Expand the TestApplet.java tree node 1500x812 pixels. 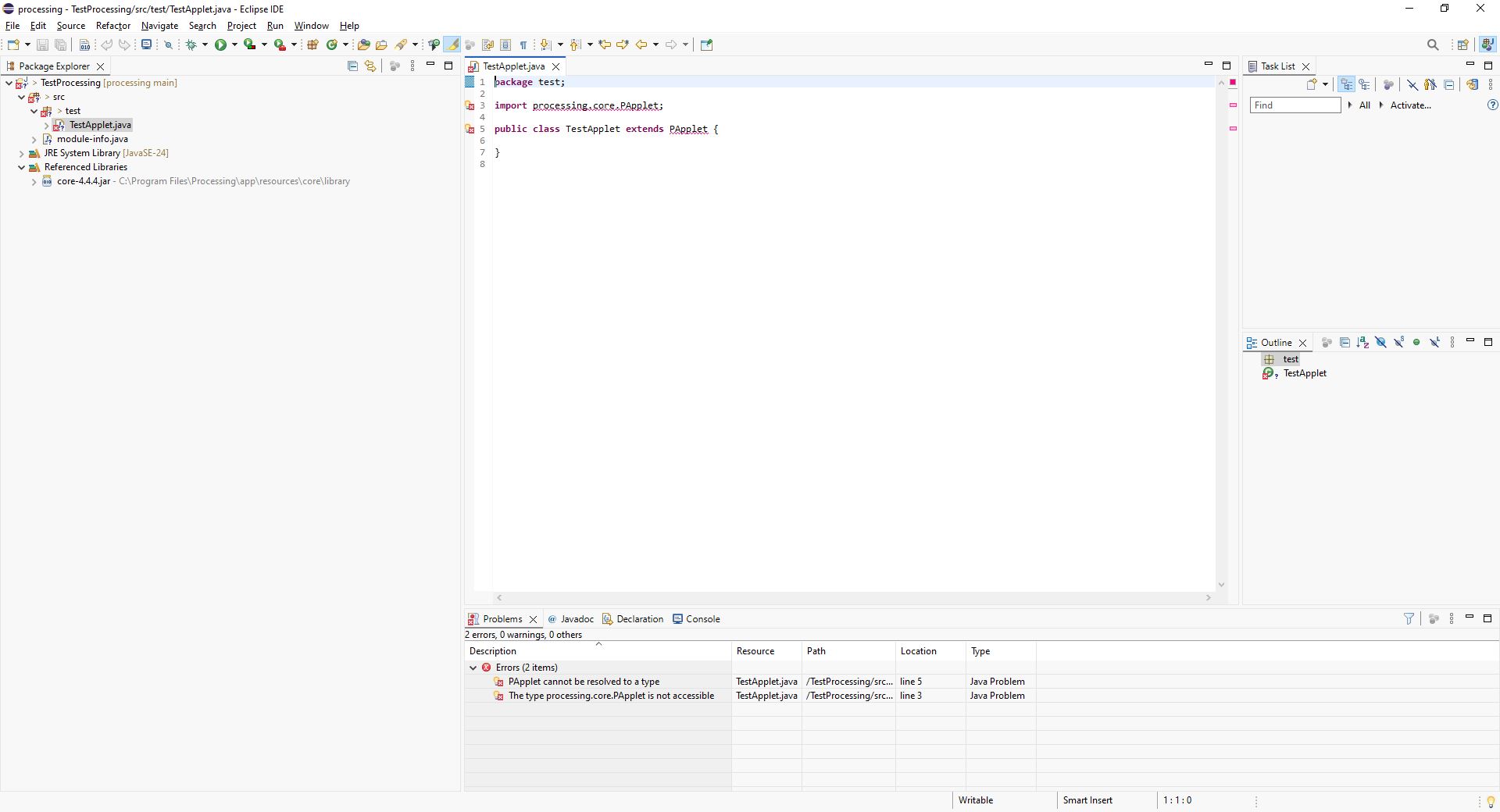[x=47, y=125]
